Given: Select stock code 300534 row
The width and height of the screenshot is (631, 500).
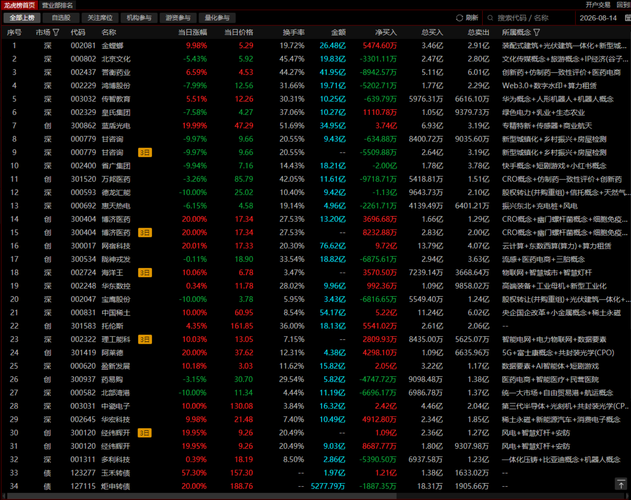Looking at the screenshot, I should 316,259.
